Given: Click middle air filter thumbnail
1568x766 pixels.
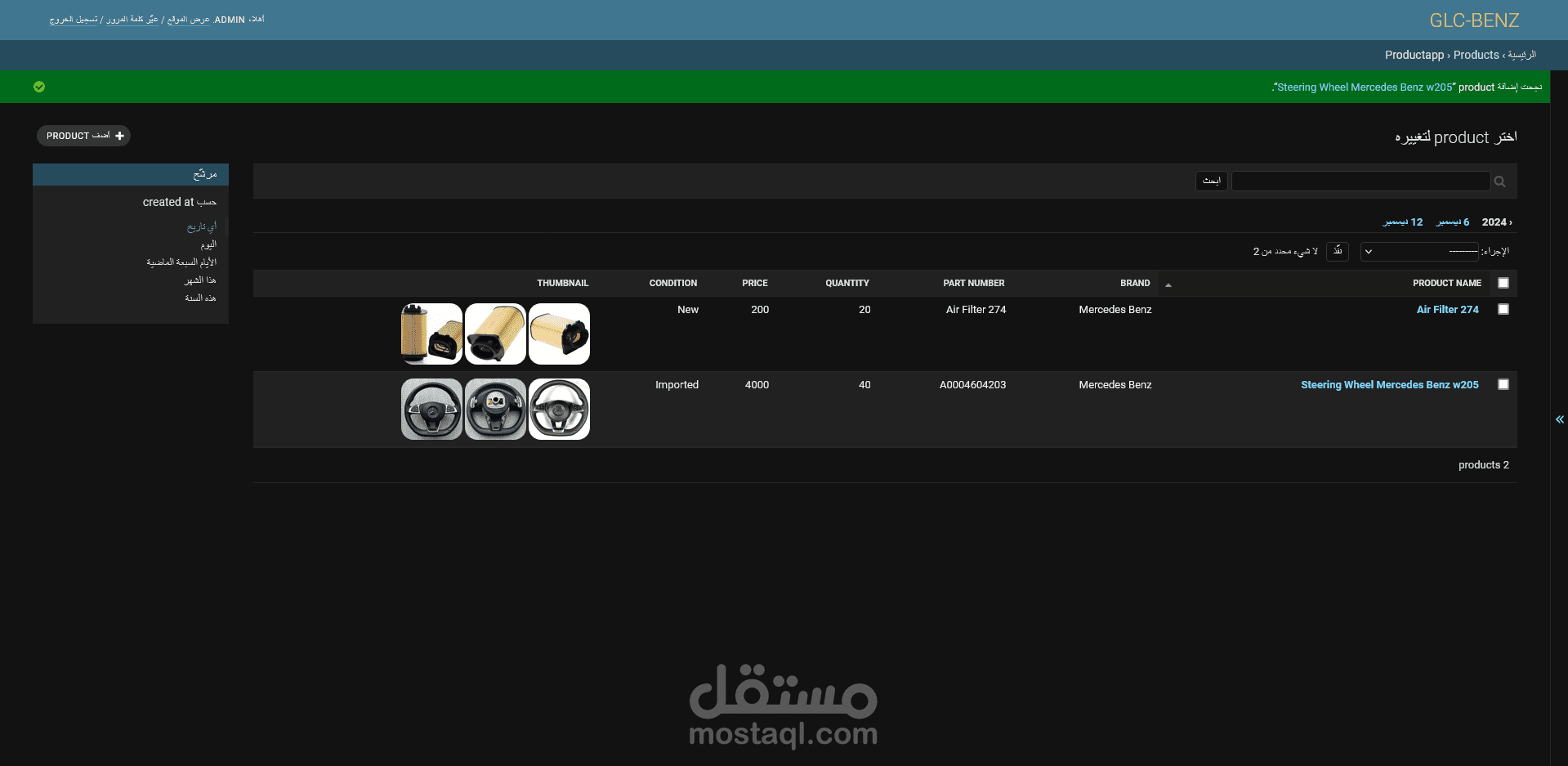Looking at the screenshot, I should [495, 334].
